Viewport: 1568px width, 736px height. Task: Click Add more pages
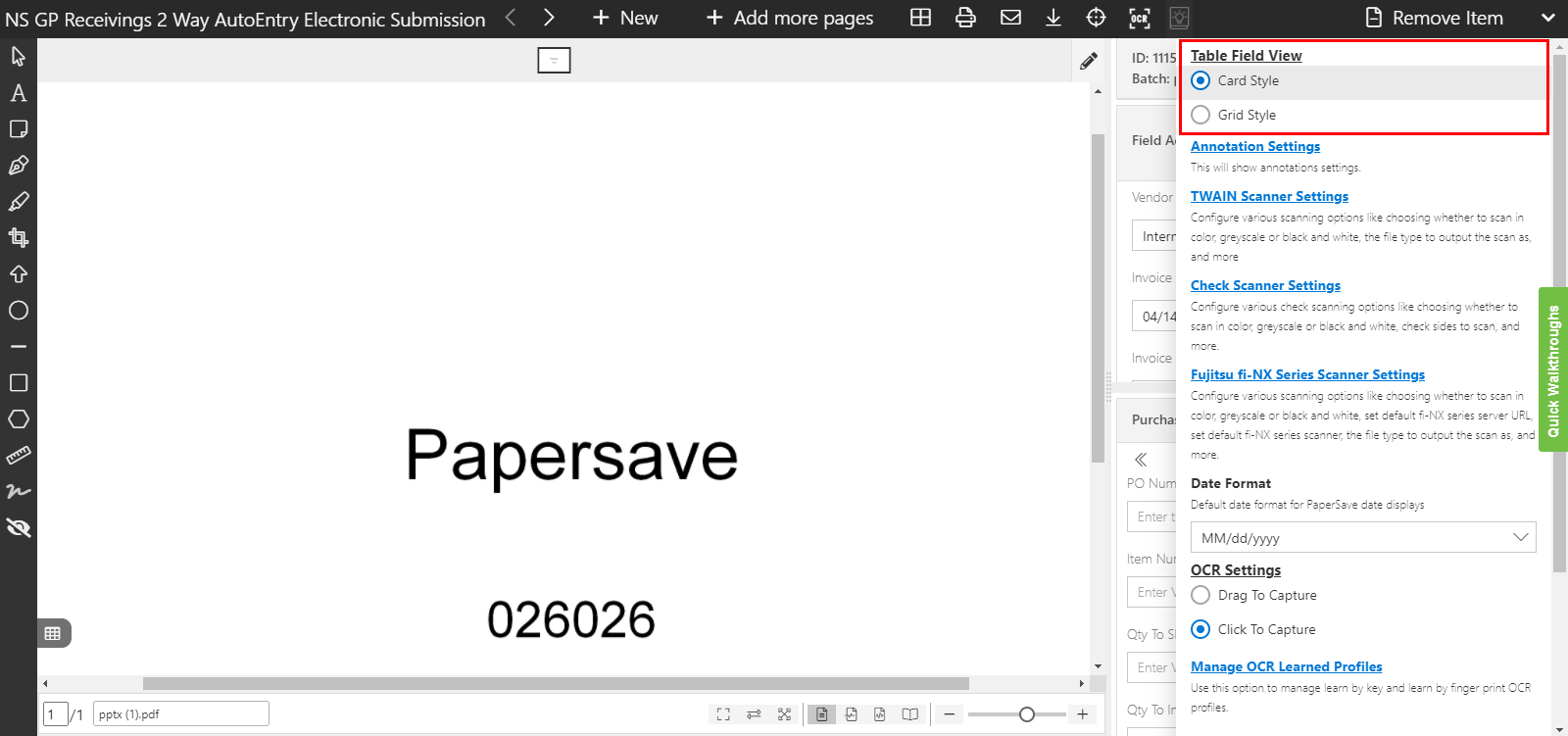pyautogui.click(x=790, y=18)
